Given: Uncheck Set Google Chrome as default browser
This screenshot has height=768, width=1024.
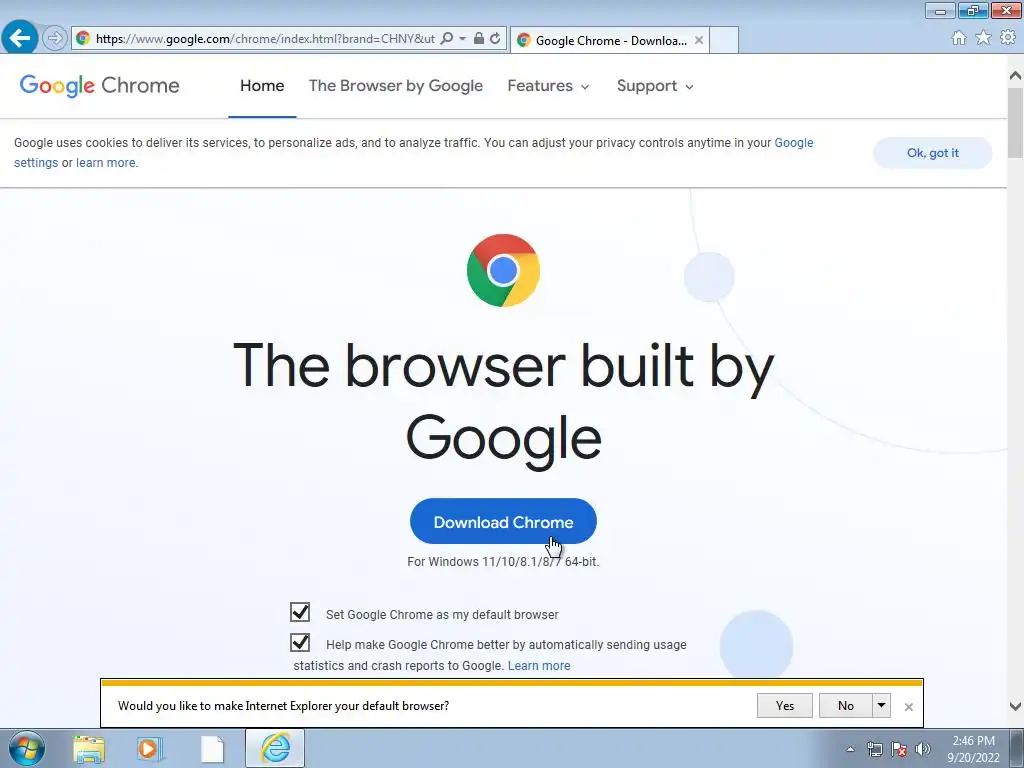Looking at the screenshot, I should click(x=300, y=613).
